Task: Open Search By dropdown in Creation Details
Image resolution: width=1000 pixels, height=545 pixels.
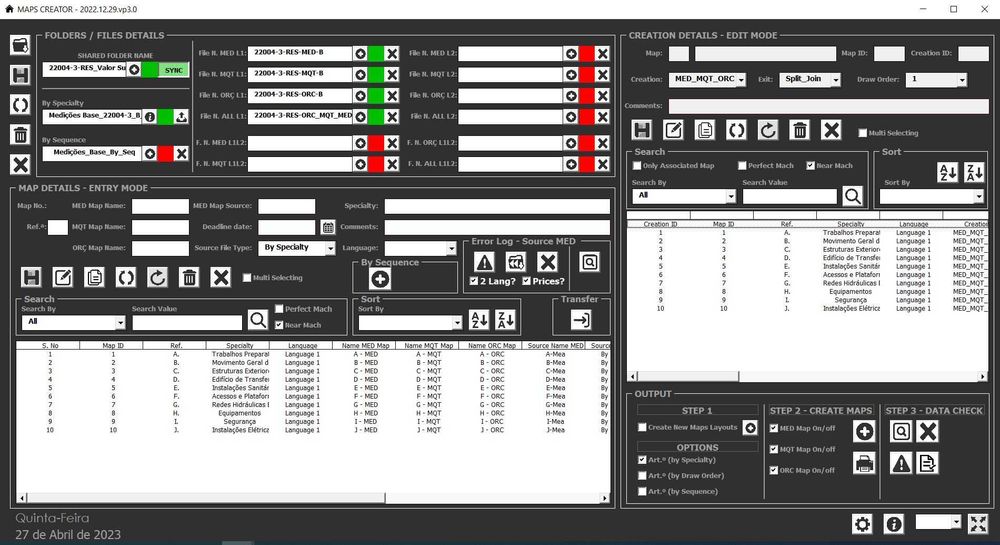Action: (731, 196)
